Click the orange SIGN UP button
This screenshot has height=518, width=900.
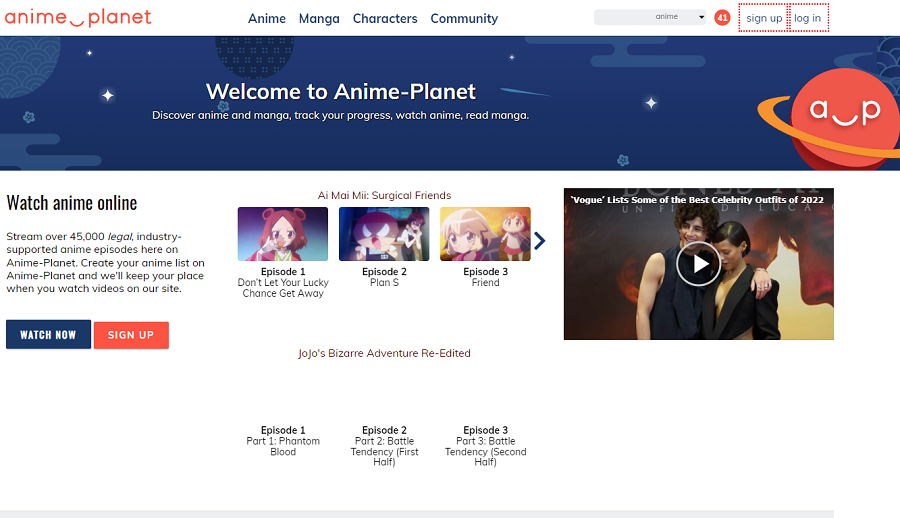click(x=131, y=335)
